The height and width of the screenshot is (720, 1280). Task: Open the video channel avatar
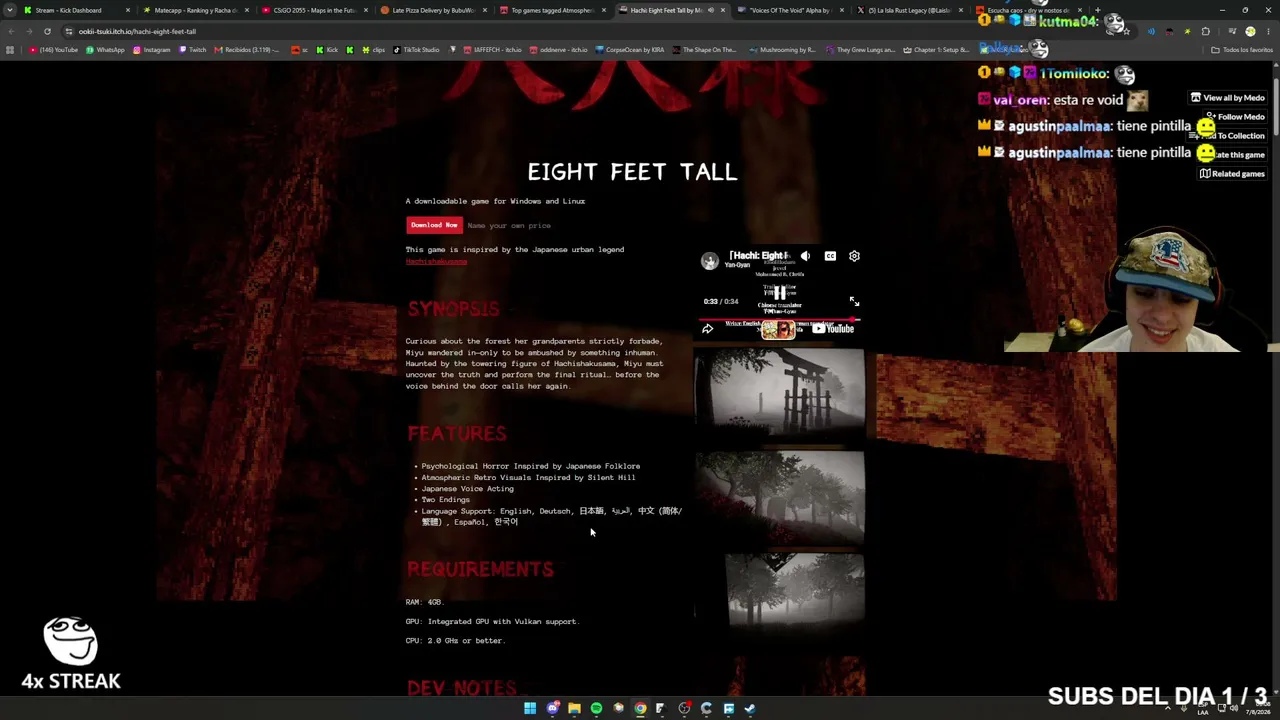709,260
